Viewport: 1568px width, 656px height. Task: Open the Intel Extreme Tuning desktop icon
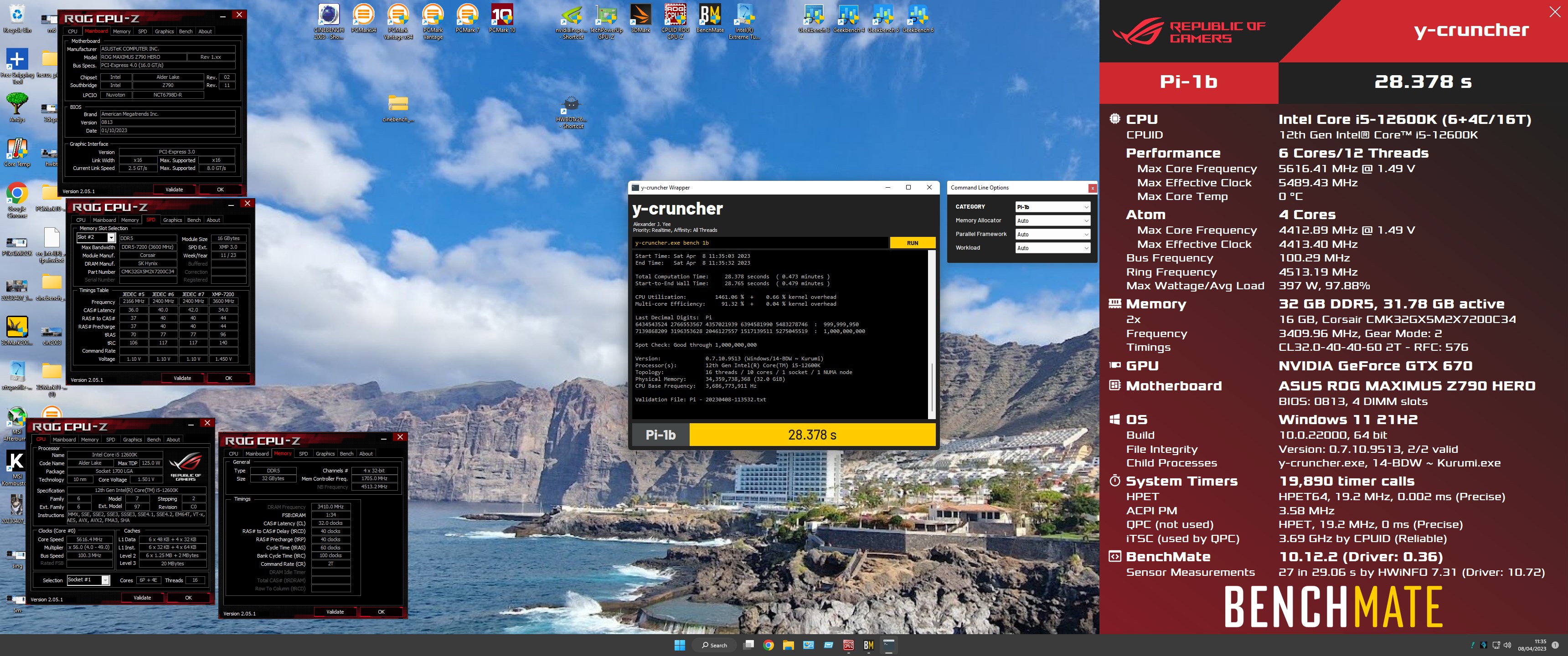click(744, 20)
